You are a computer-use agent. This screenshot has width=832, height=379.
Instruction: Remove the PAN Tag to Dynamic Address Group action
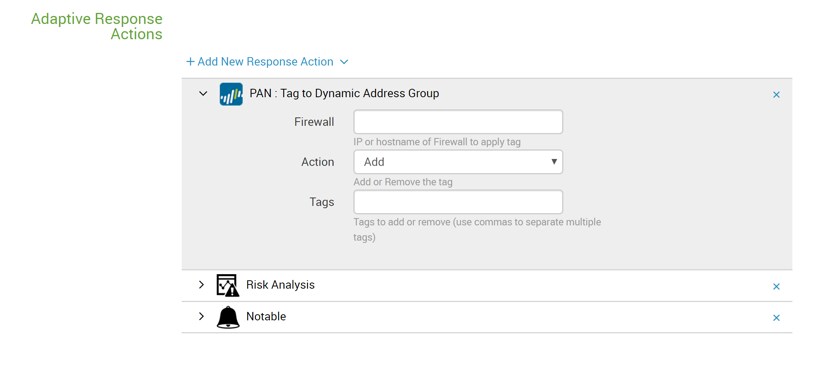(776, 95)
